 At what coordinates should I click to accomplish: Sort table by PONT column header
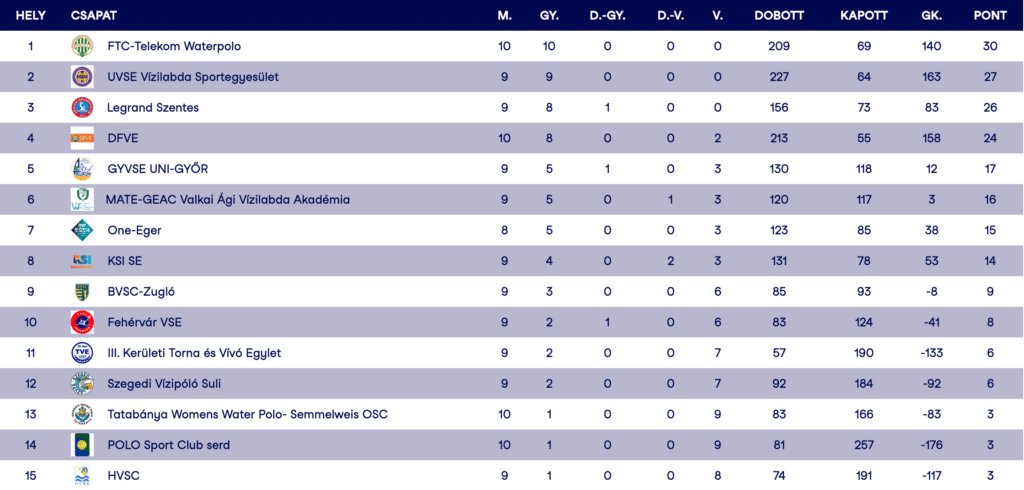click(x=989, y=16)
